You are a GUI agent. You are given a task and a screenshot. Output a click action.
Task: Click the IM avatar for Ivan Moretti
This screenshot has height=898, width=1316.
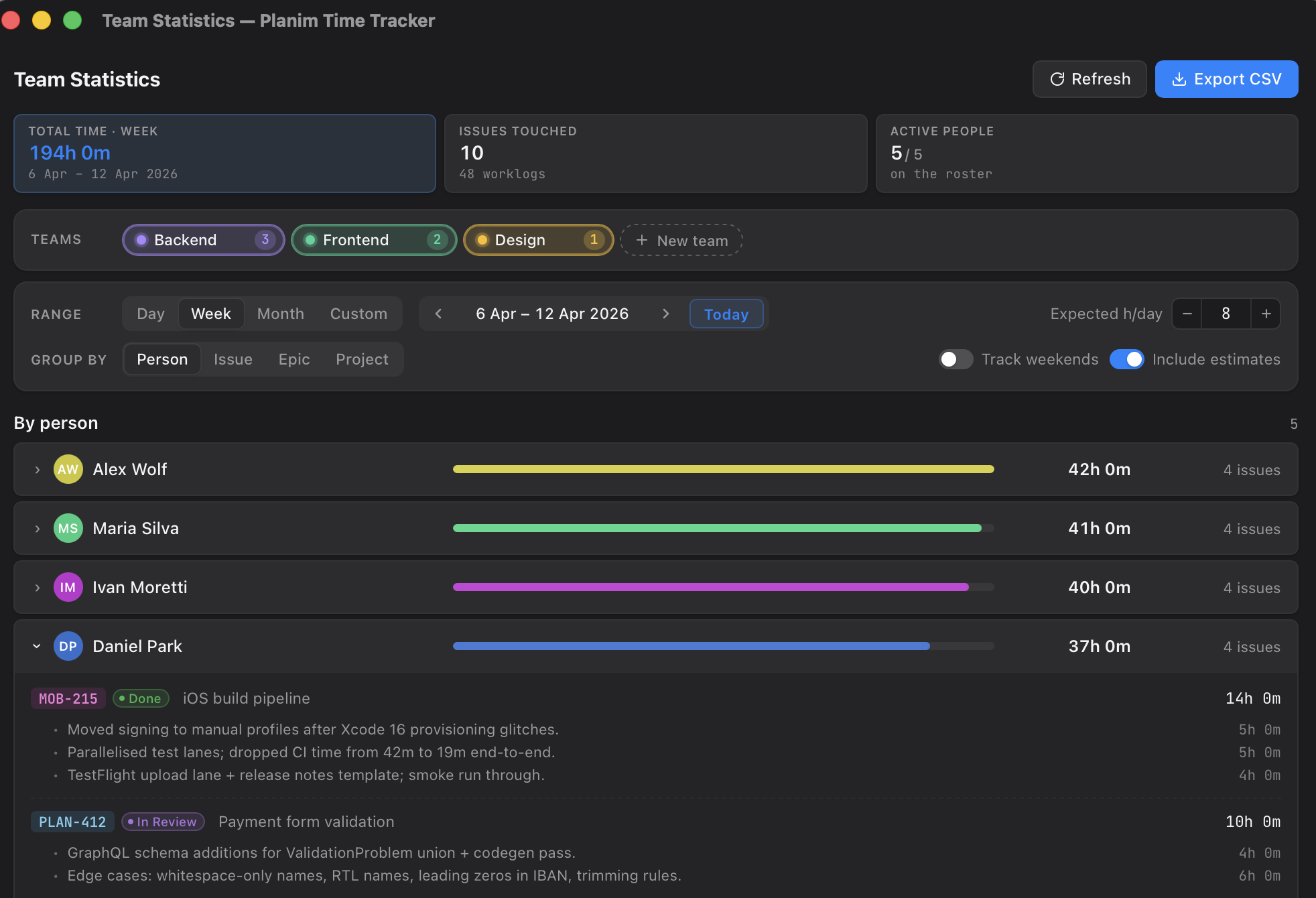(68, 587)
